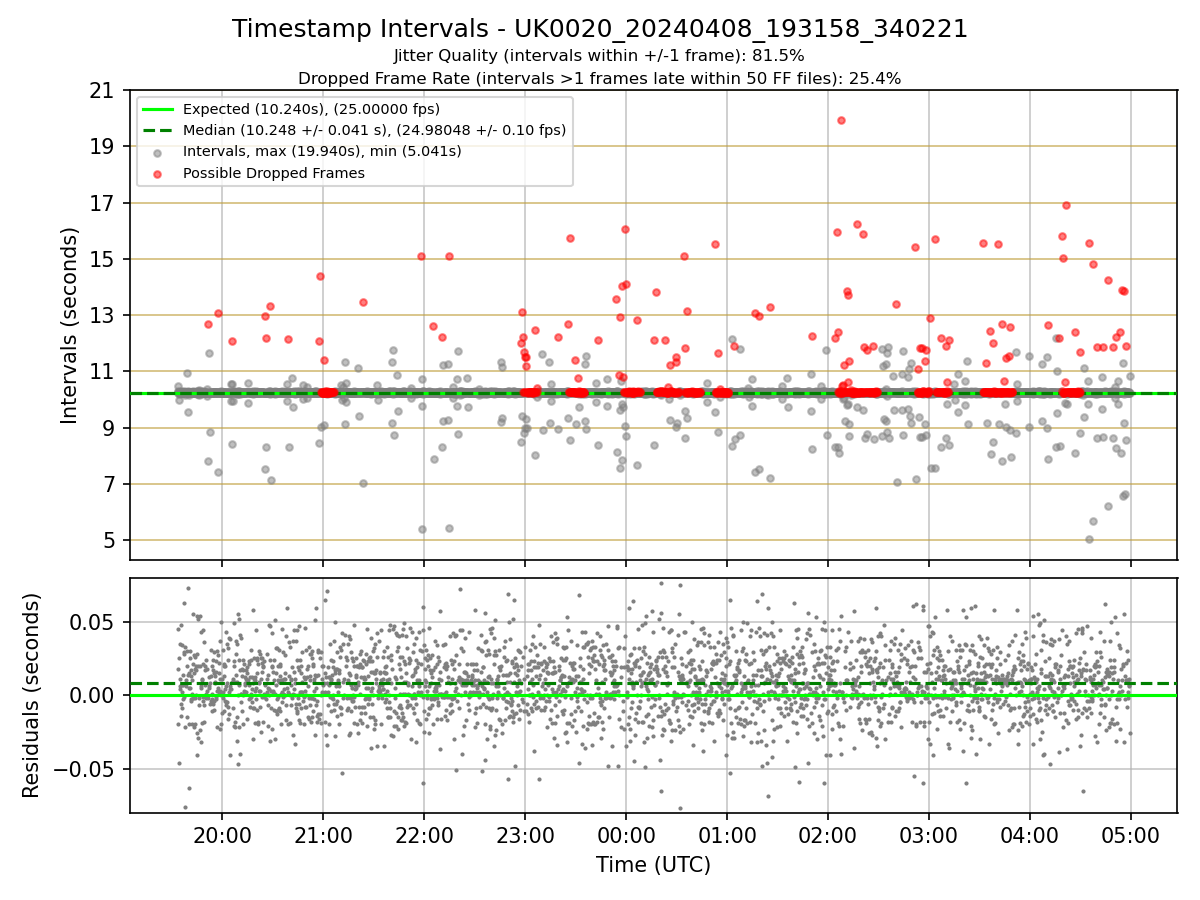
Task: Click the highest red outlier point near 20 seconds
Action: pyautogui.click(x=841, y=120)
